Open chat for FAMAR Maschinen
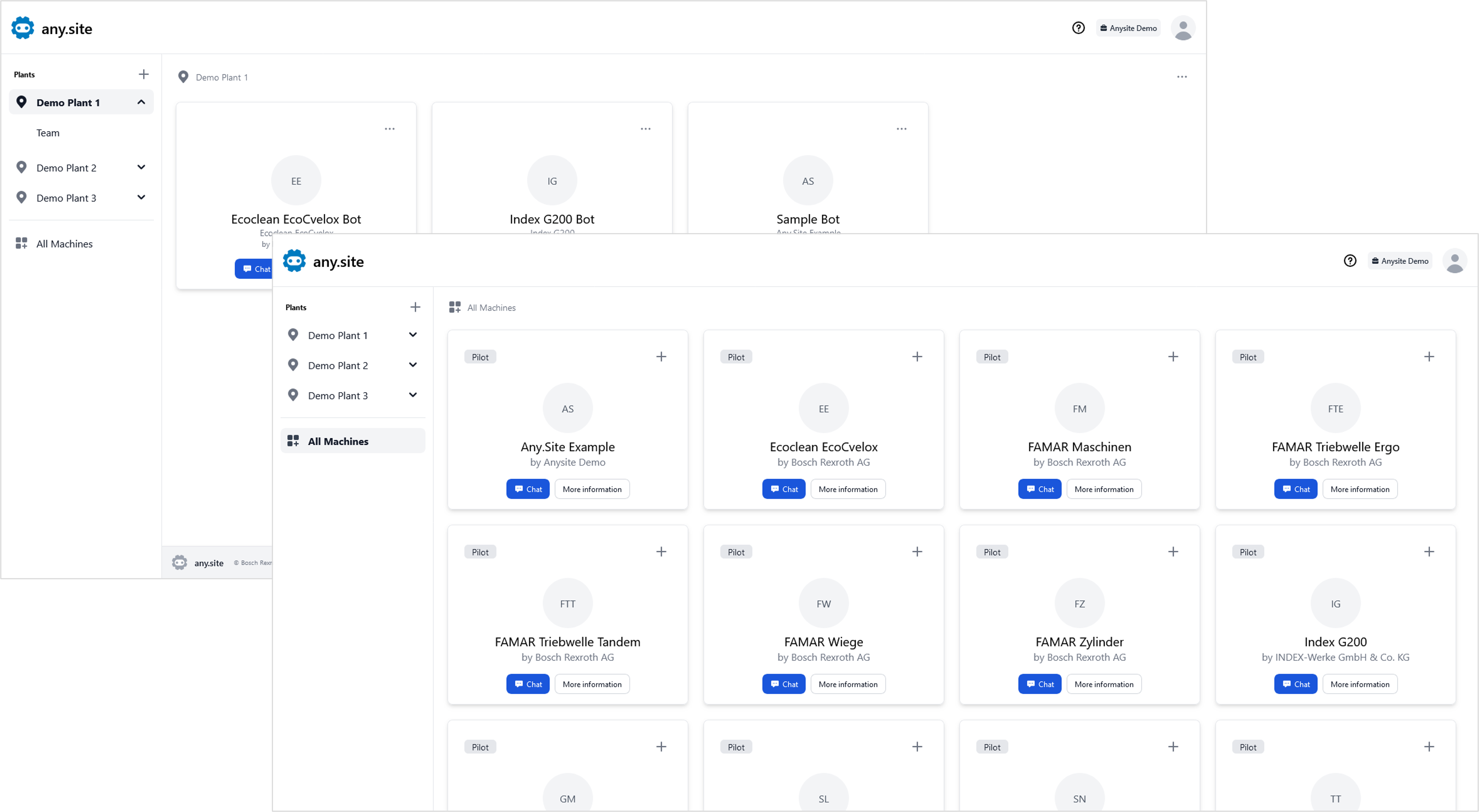This screenshot has height=812, width=1479. pos(1040,489)
